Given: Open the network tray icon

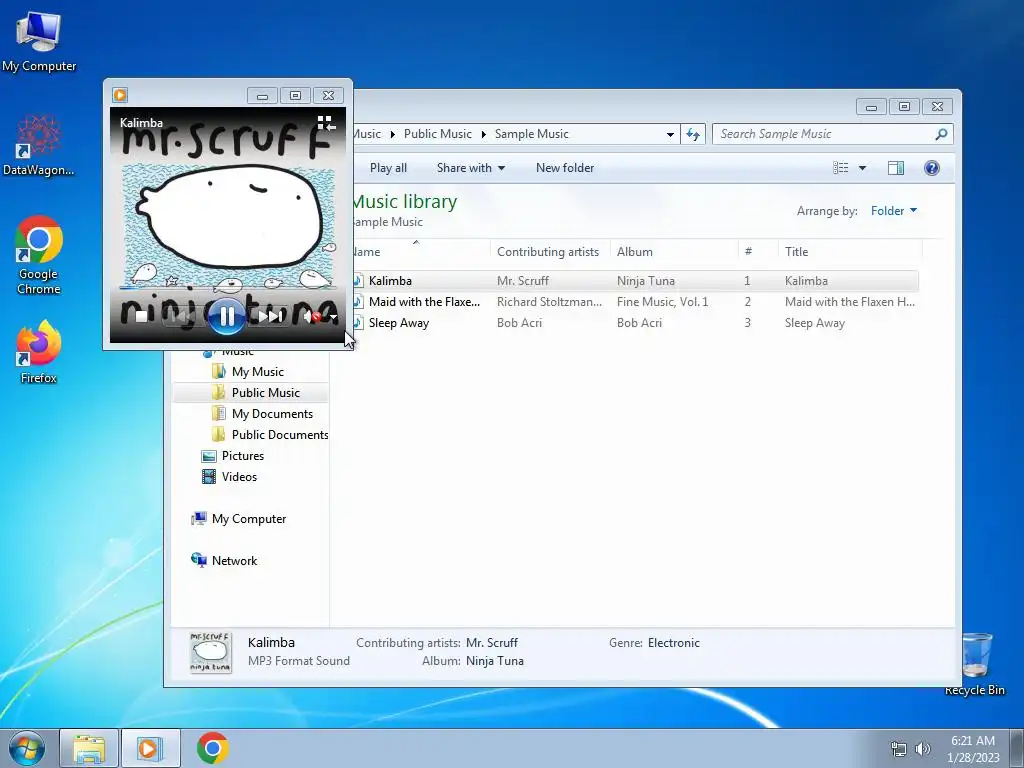Looking at the screenshot, I should (899, 749).
